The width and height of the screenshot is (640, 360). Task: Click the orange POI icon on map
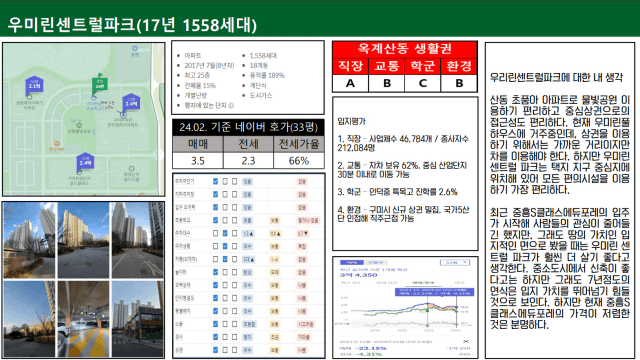[57, 143]
